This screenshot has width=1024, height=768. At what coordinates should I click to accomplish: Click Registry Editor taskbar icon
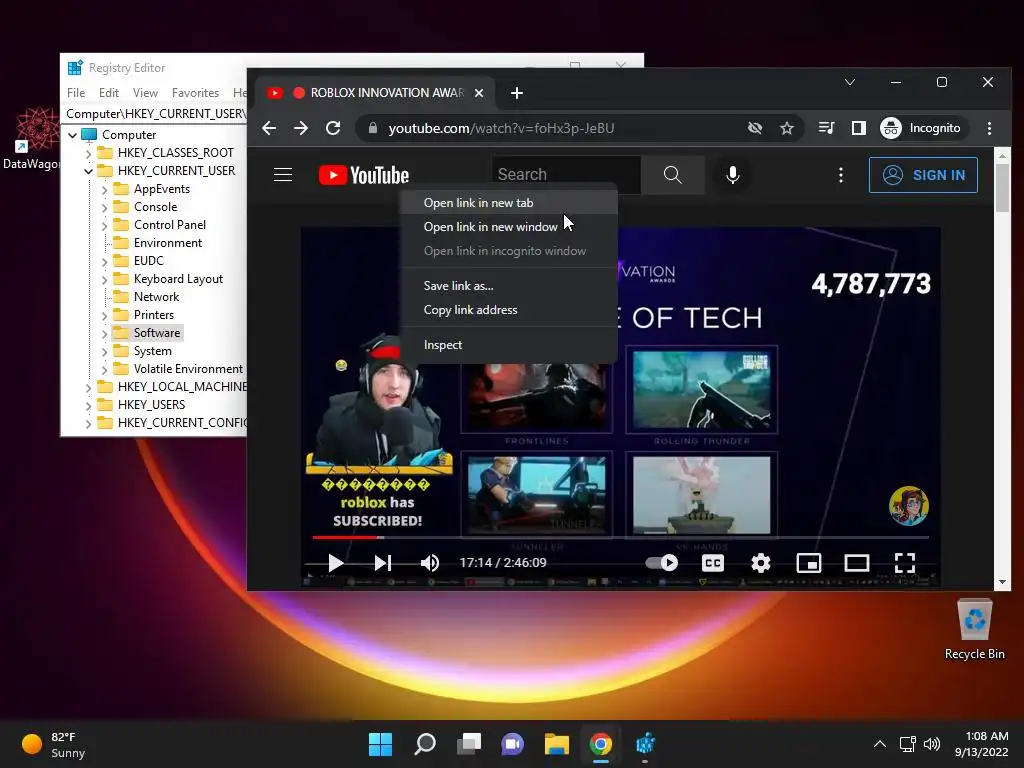pos(645,744)
